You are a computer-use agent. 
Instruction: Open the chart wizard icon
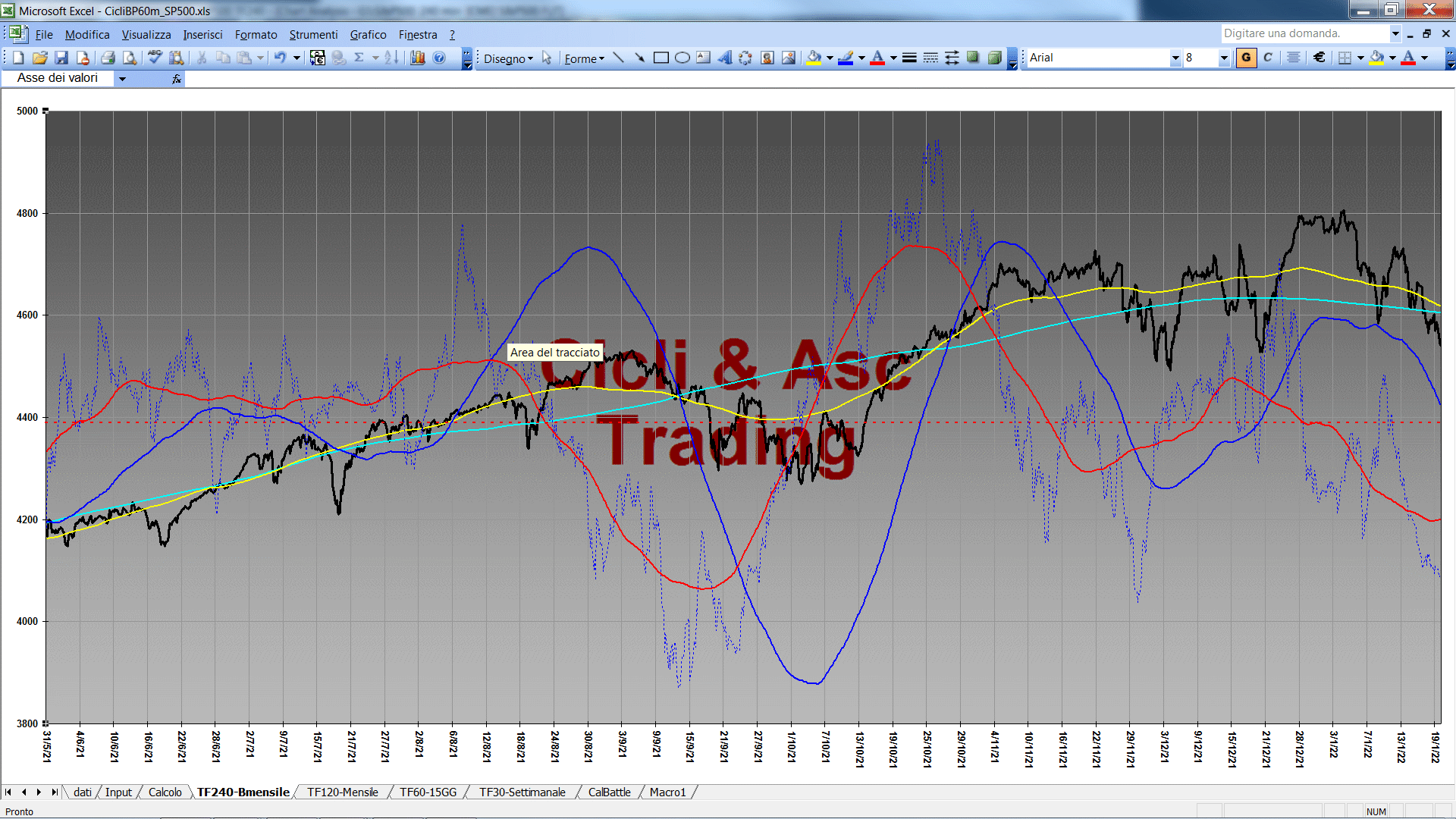417,58
